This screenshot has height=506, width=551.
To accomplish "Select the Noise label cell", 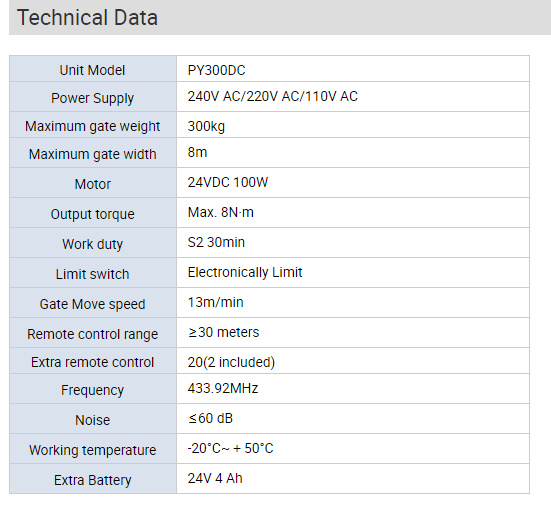I will tap(93, 419).
